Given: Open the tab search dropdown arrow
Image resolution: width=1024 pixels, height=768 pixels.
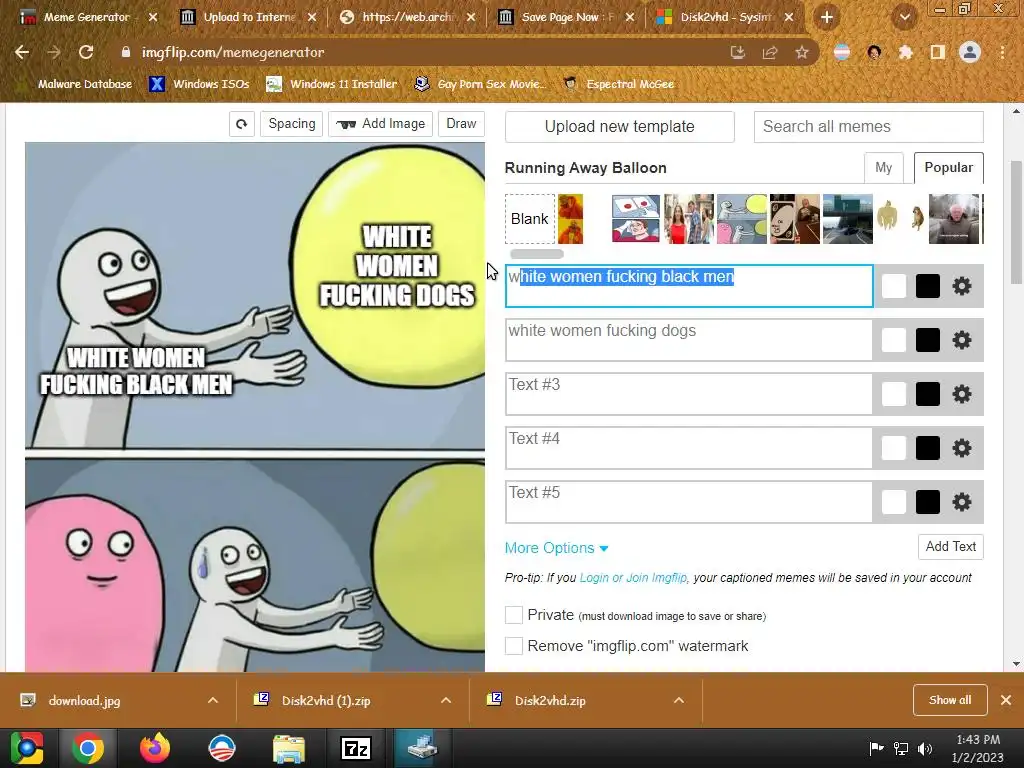Looking at the screenshot, I should click(904, 17).
